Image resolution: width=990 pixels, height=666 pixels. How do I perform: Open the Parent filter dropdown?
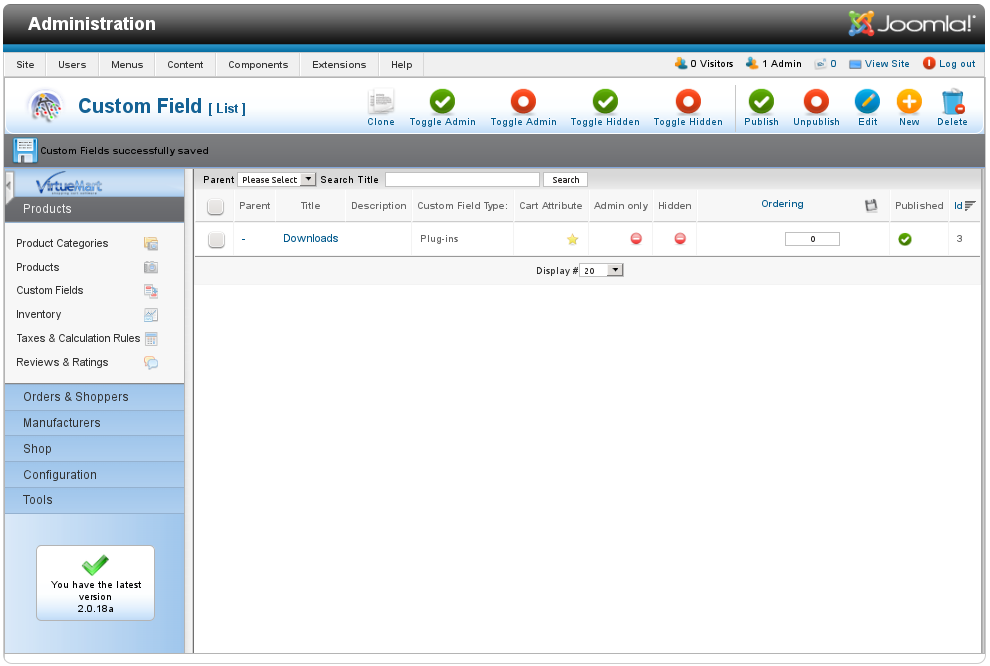coord(277,180)
